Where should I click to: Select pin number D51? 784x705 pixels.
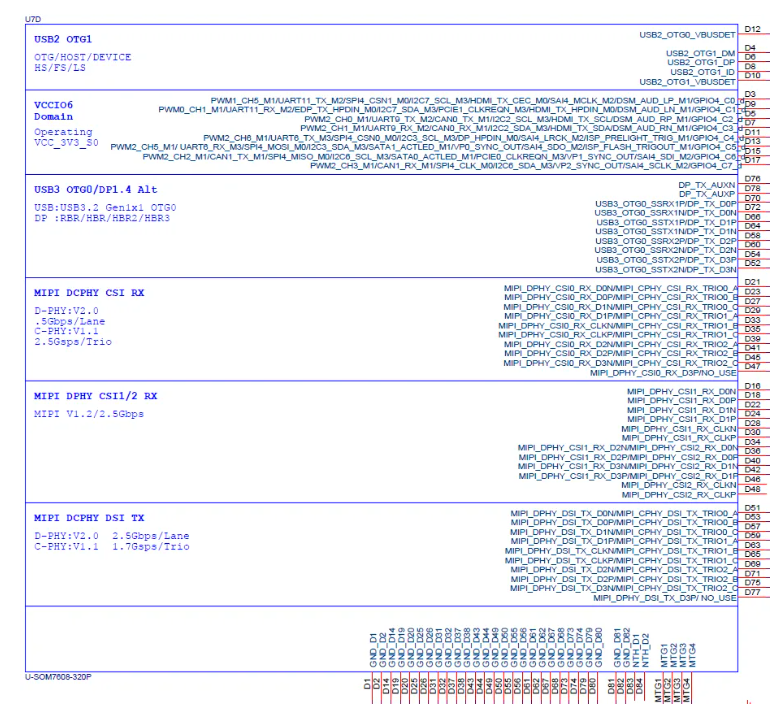(x=752, y=508)
